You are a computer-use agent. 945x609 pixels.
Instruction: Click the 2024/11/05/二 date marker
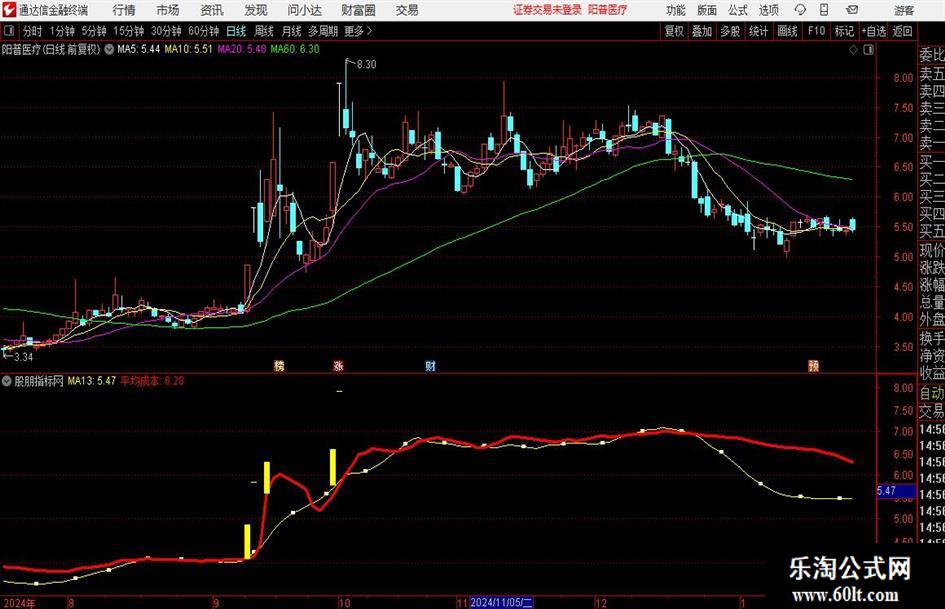coord(501,602)
